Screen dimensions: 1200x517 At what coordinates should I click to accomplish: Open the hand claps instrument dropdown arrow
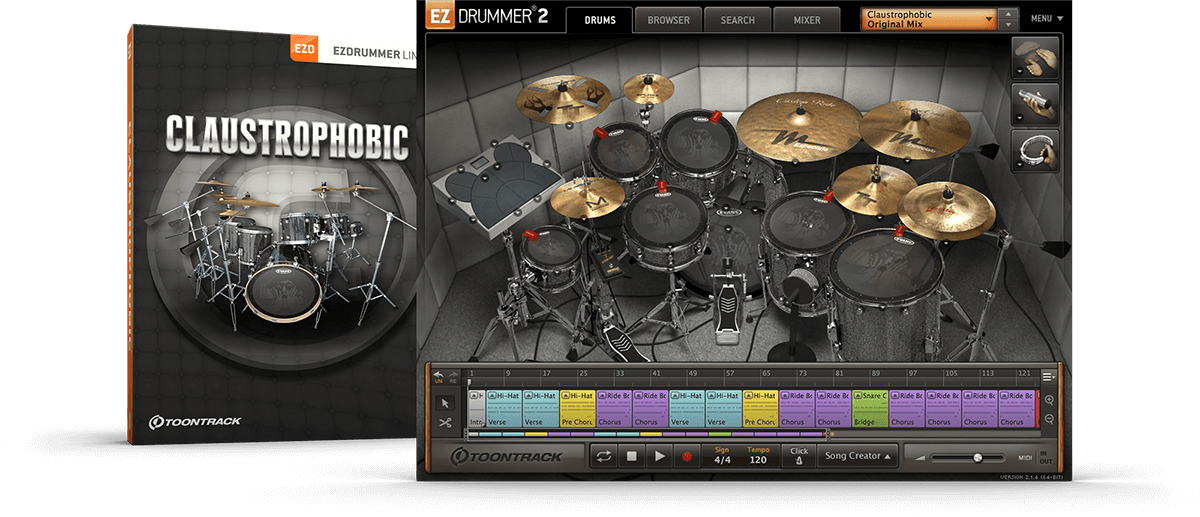click(x=1020, y=73)
